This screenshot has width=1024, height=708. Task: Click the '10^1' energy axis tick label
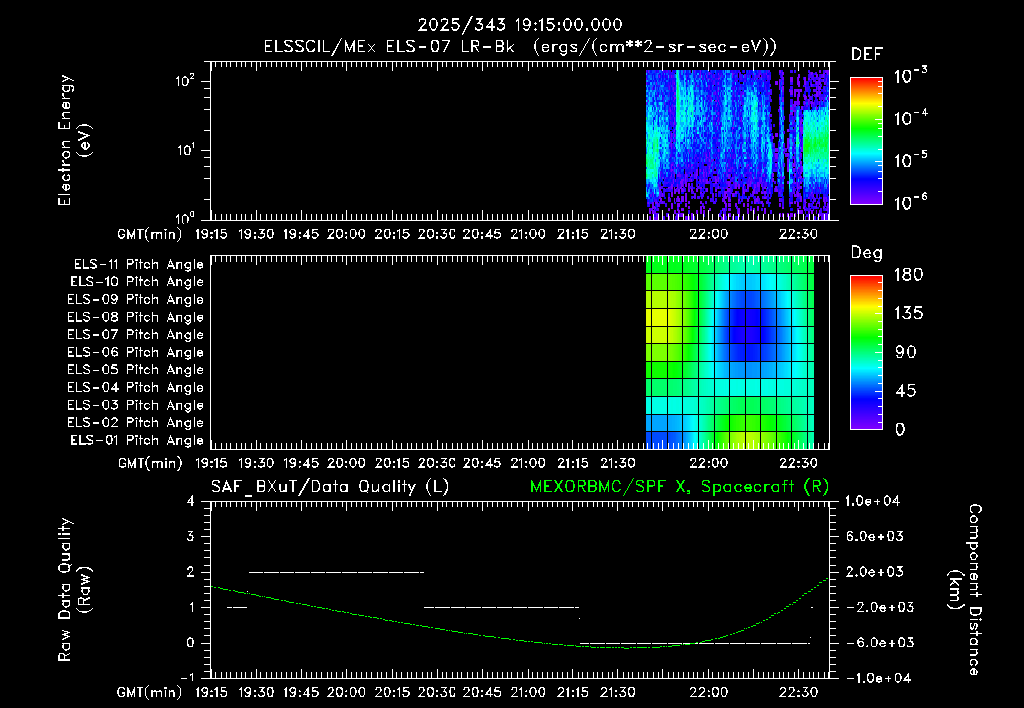(185, 150)
